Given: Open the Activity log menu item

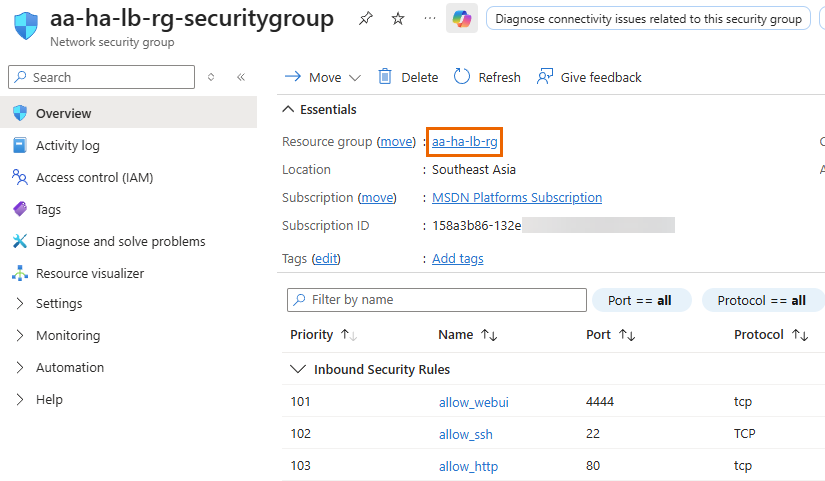Looking at the screenshot, I should pos(68,145).
